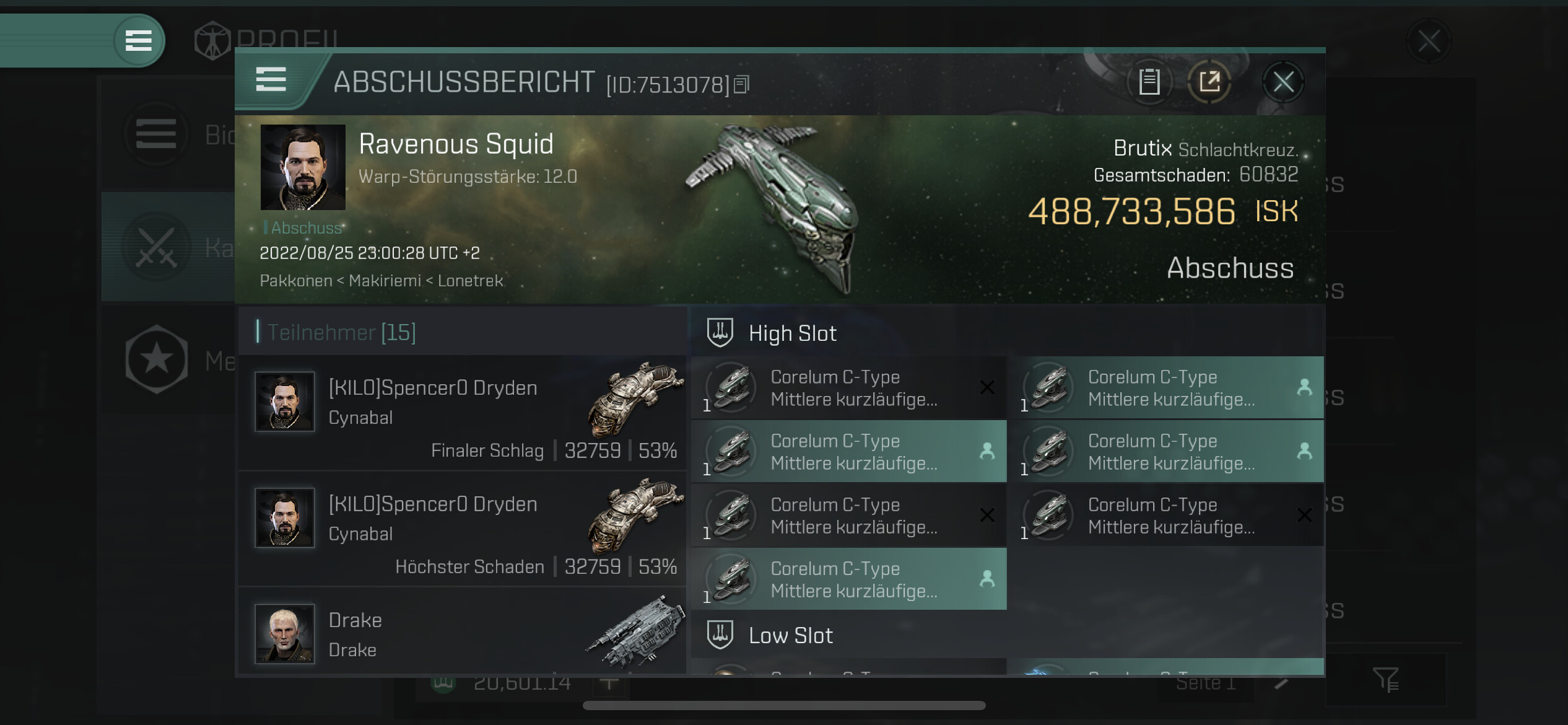
Task: Open SpencerO Dryden's Finaler Schlag entry
Action: [x=462, y=413]
